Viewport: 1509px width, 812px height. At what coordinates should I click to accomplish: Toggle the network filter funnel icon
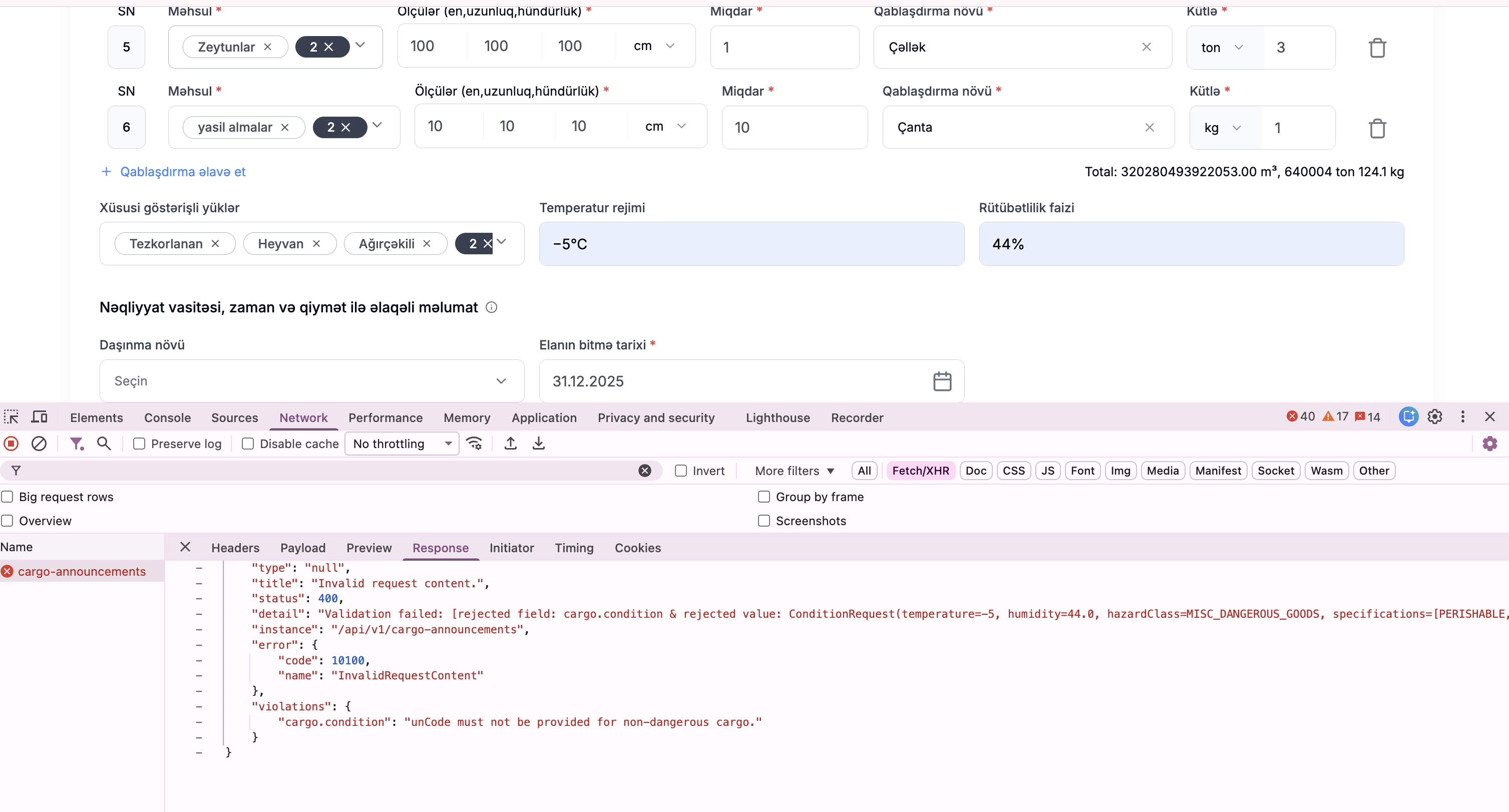click(76, 444)
